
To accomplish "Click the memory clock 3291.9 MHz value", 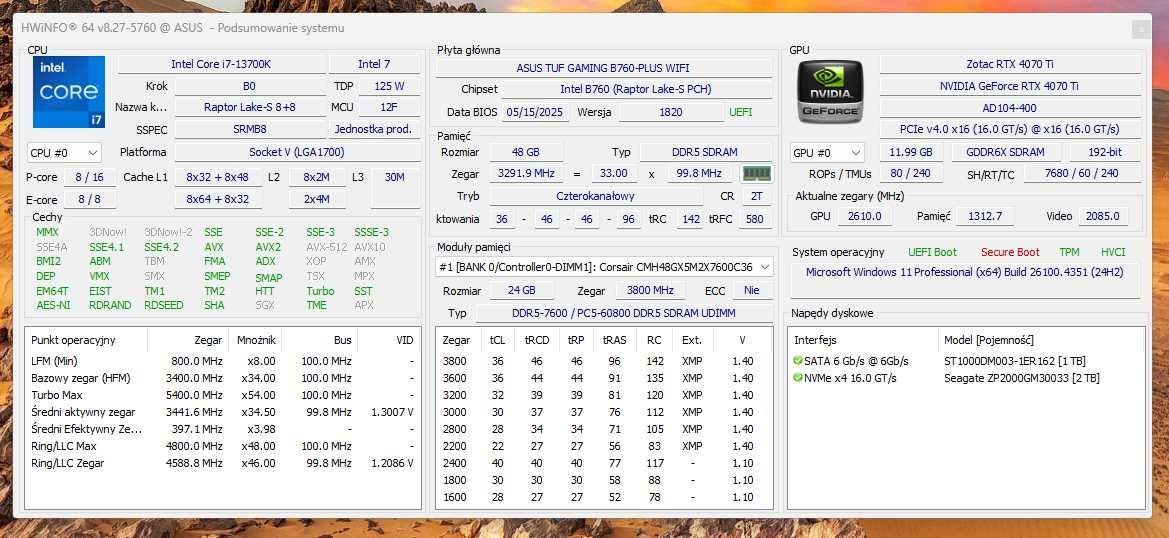I will point(526,174).
